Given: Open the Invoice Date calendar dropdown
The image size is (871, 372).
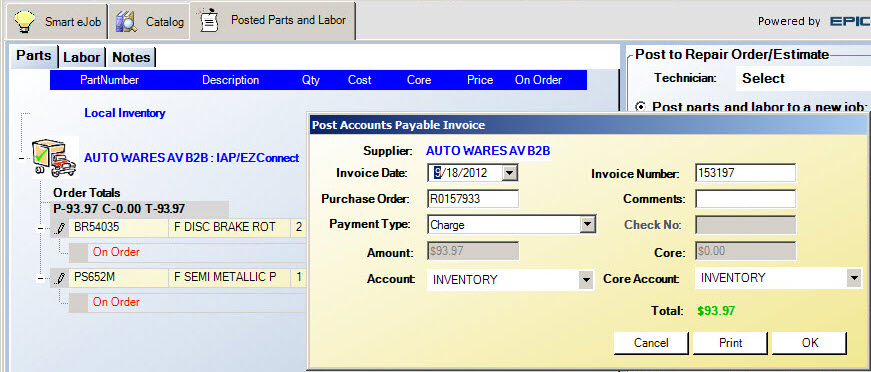Looking at the screenshot, I should [509, 173].
